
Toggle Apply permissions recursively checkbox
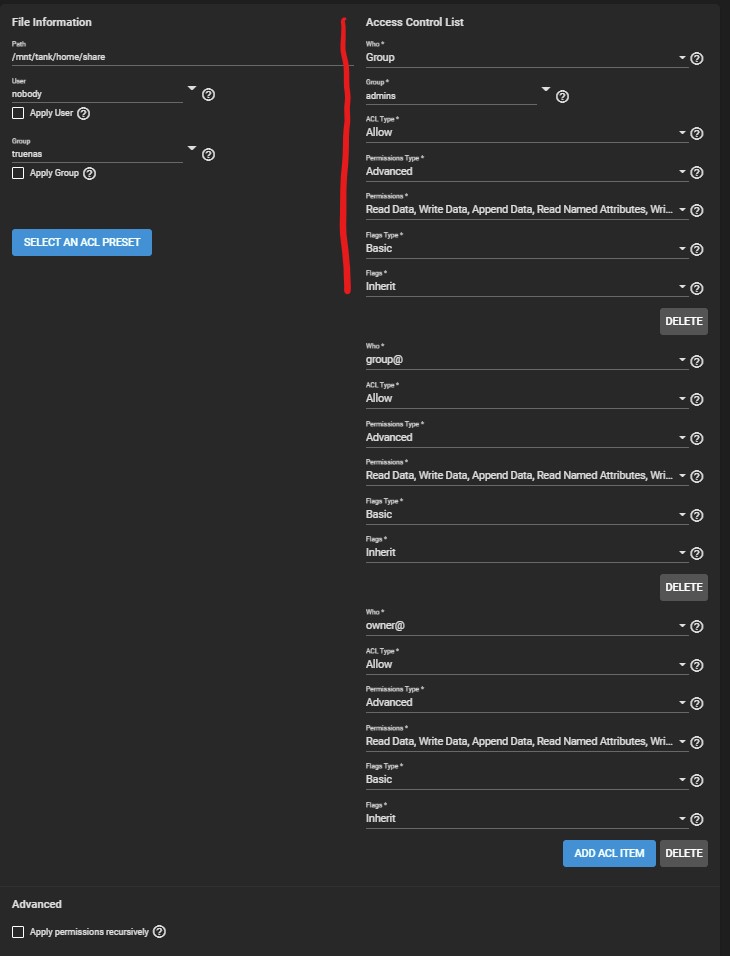[x=18, y=932]
